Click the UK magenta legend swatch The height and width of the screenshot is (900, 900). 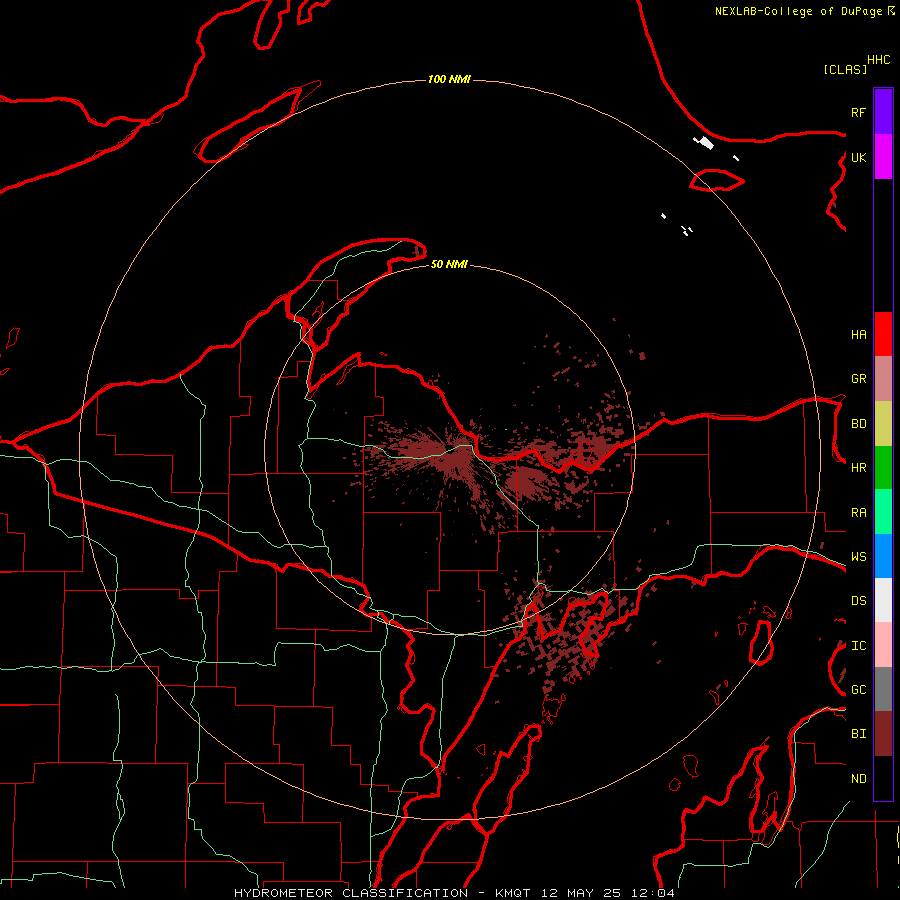[x=883, y=157]
